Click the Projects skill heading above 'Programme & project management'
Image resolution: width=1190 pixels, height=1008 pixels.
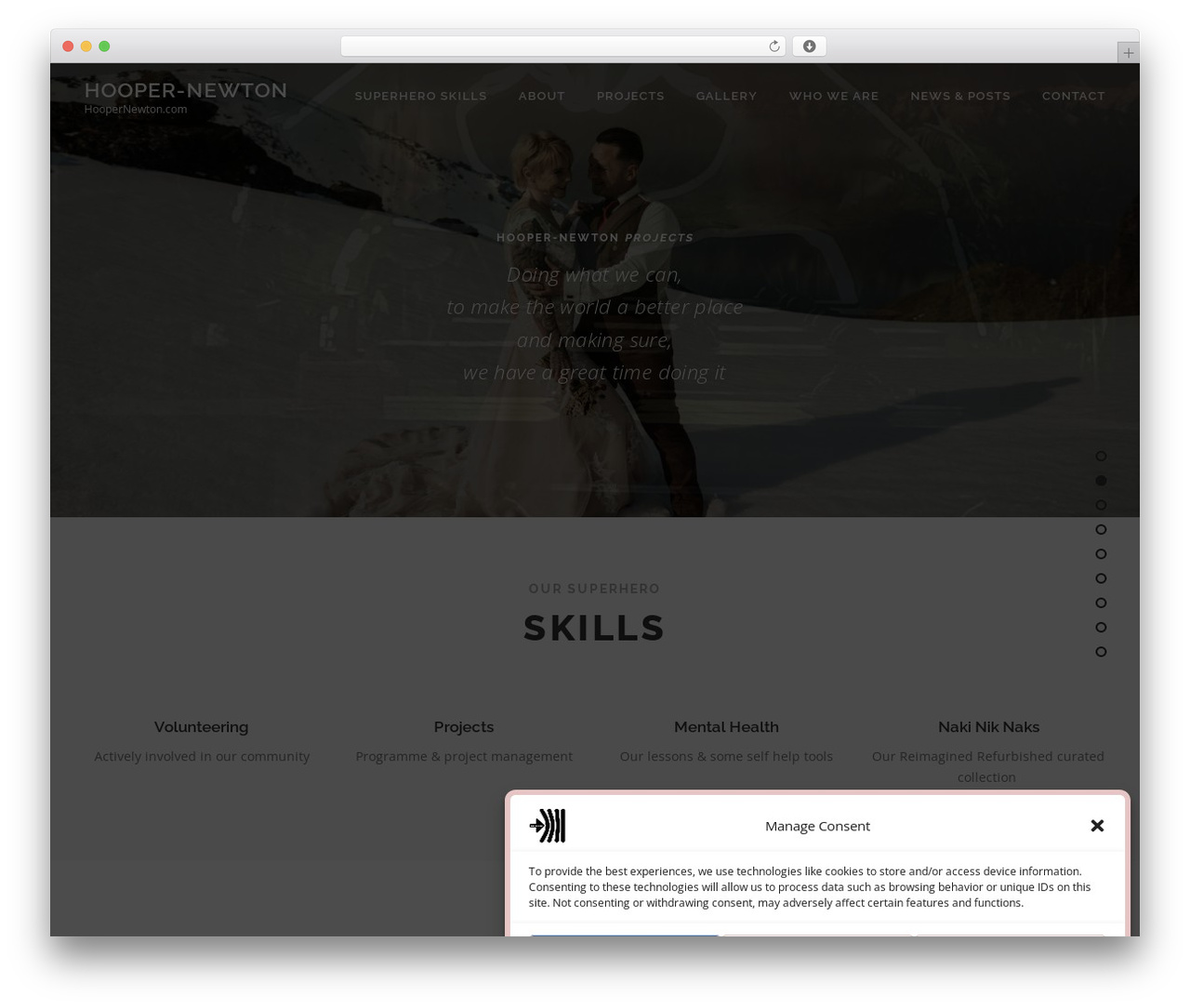464,727
